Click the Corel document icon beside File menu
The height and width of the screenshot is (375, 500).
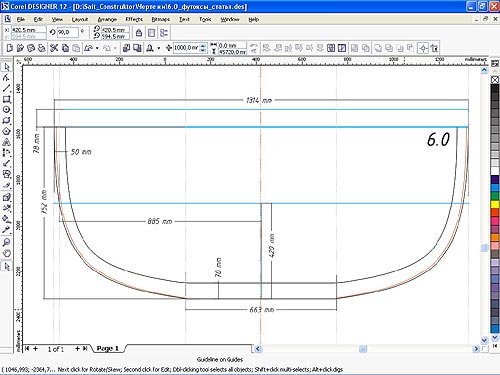pyautogui.click(x=7, y=19)
